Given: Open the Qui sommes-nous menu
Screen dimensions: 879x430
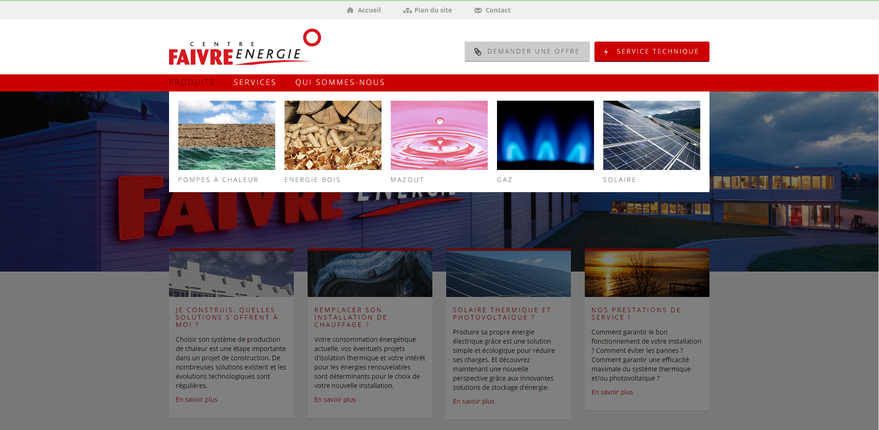Looking at the screenshot, I should 340,82.
